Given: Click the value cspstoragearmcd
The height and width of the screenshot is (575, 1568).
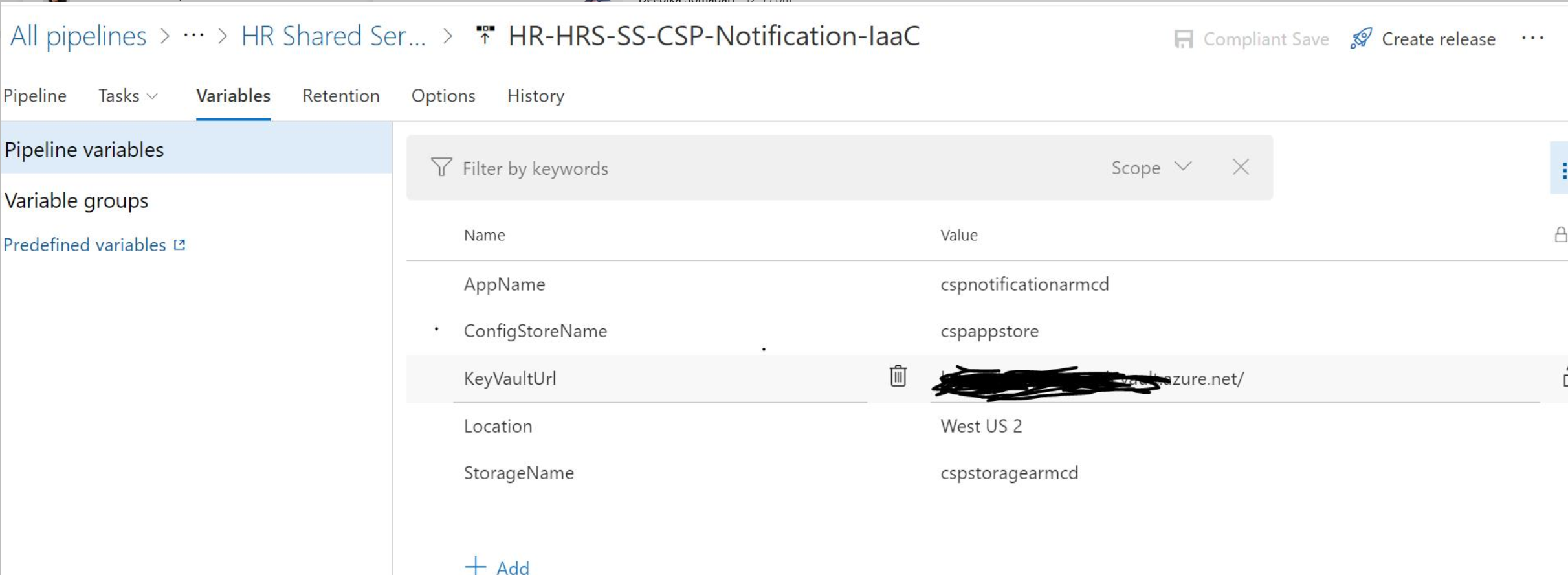Looking at the screenshot, I should point(1009,473).
